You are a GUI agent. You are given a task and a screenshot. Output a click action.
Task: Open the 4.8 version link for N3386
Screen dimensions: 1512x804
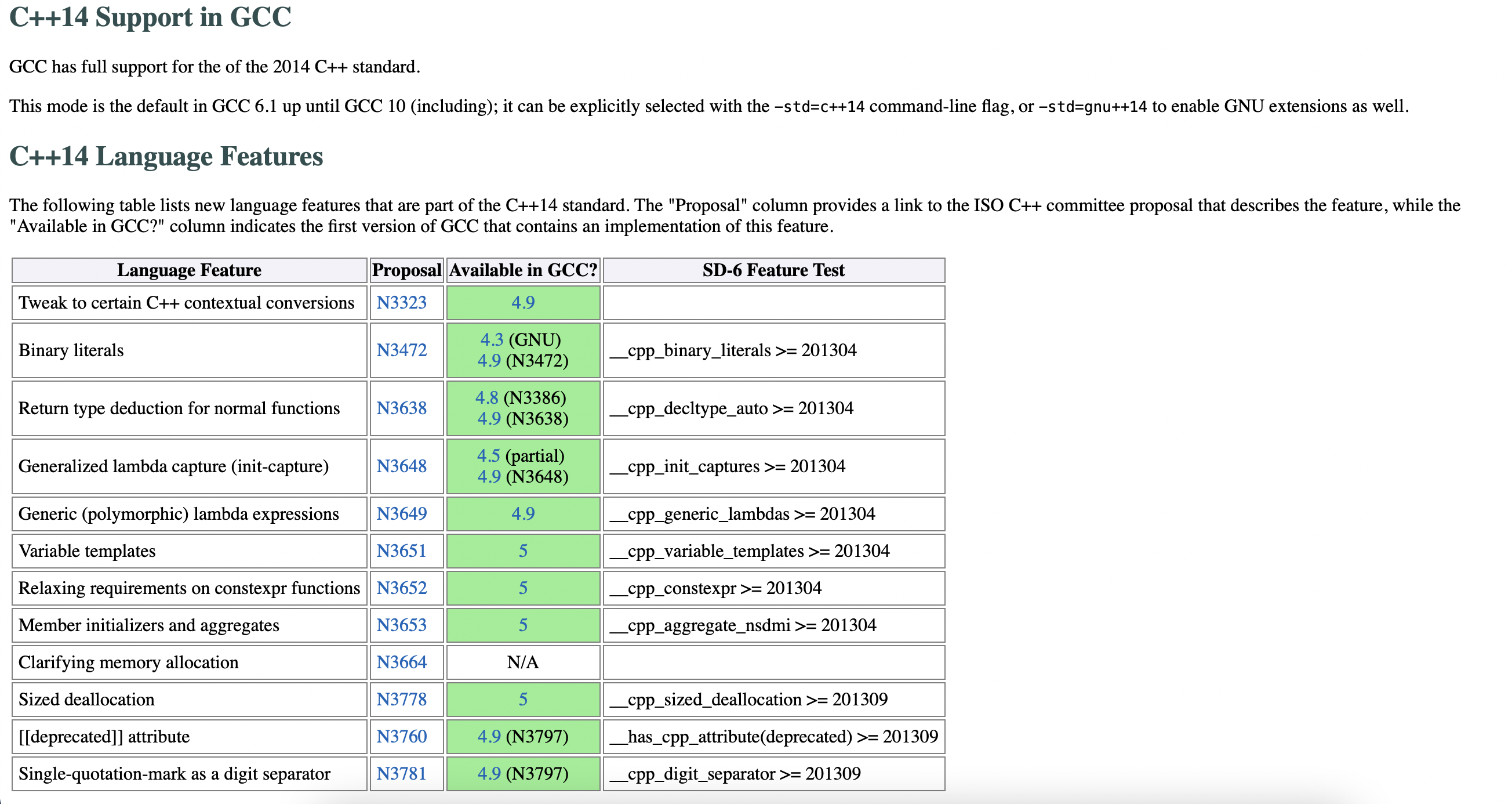486,397
